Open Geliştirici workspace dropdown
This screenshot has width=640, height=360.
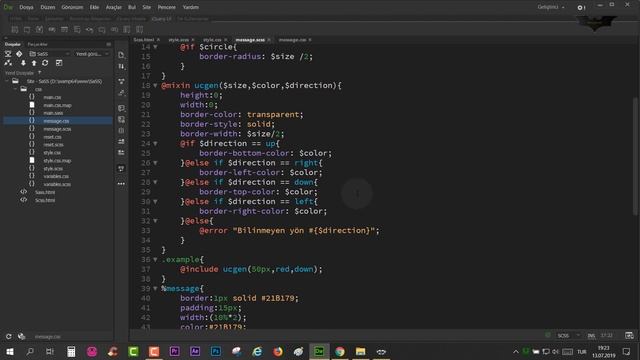[551, 7]
